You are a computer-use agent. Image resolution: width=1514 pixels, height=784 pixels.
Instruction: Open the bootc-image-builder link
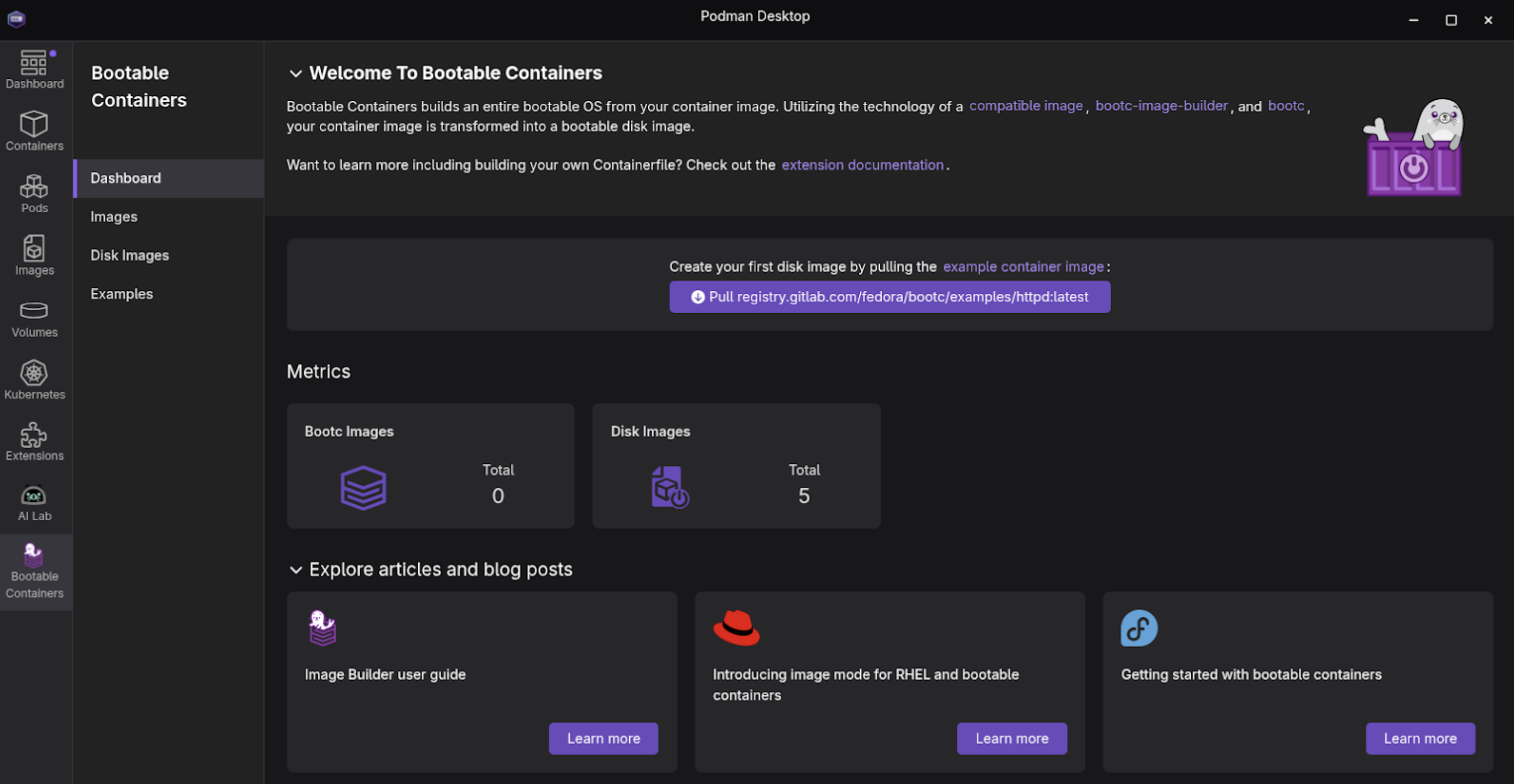pyautogui.click(x=1161, y=106)
